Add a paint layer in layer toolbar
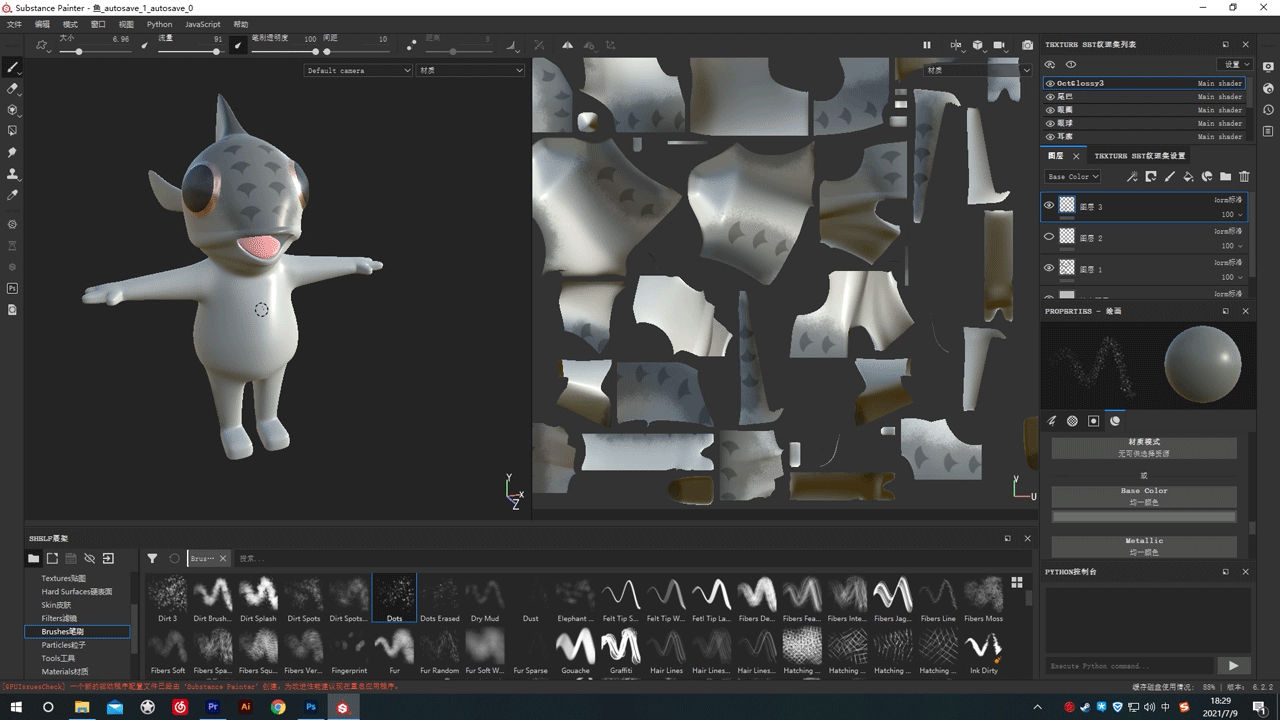The width and height of the screenshot is (1280, 720). click(1170, 177)
